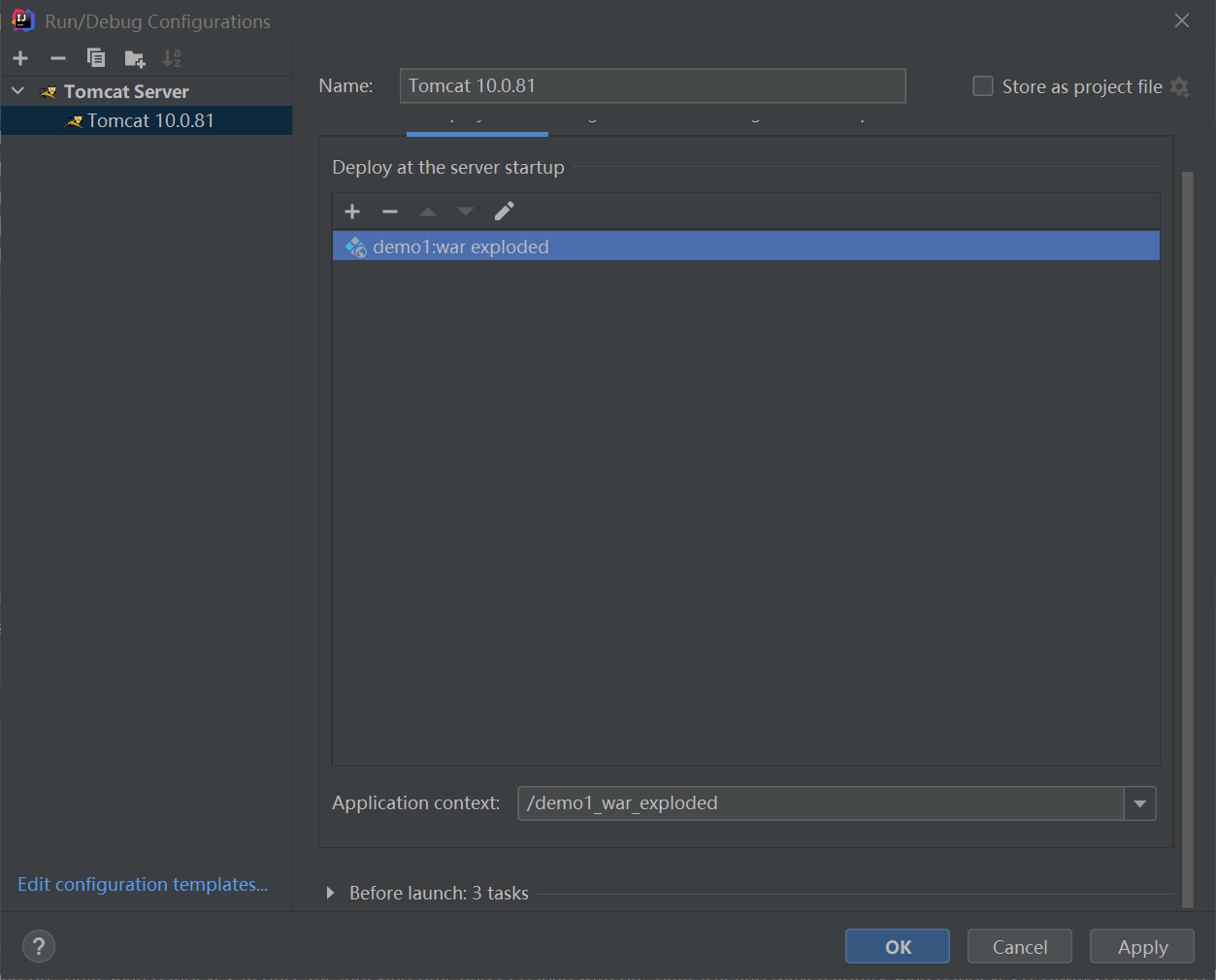Open Store as project file settings gear

click(1180, 86)
